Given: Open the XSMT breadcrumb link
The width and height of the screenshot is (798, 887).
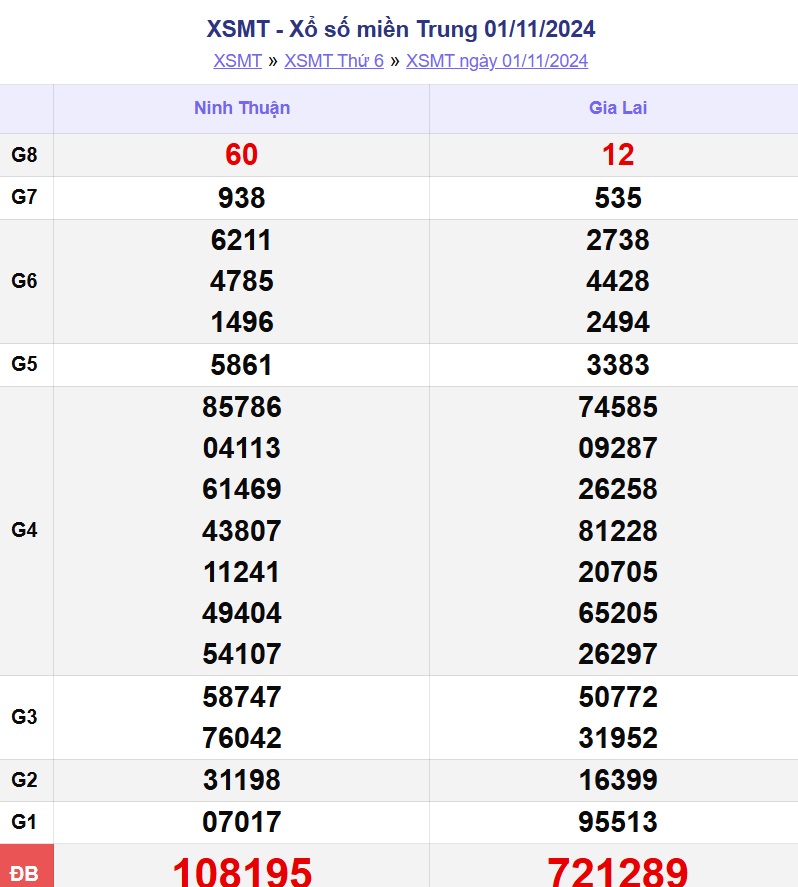Looking at the screenshot, I should 237,61.
